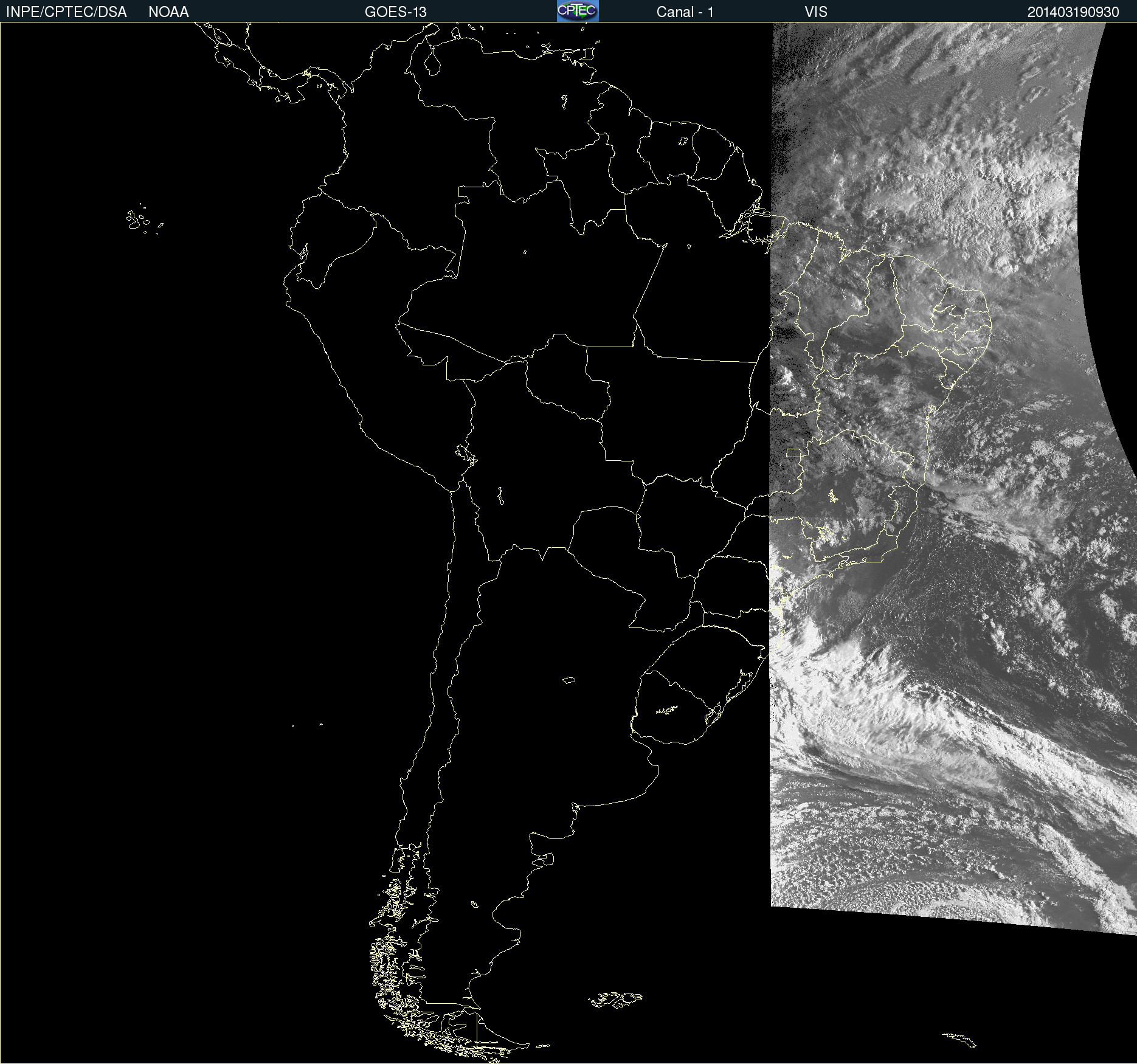Click the VIS channel label

click(816, 12)
